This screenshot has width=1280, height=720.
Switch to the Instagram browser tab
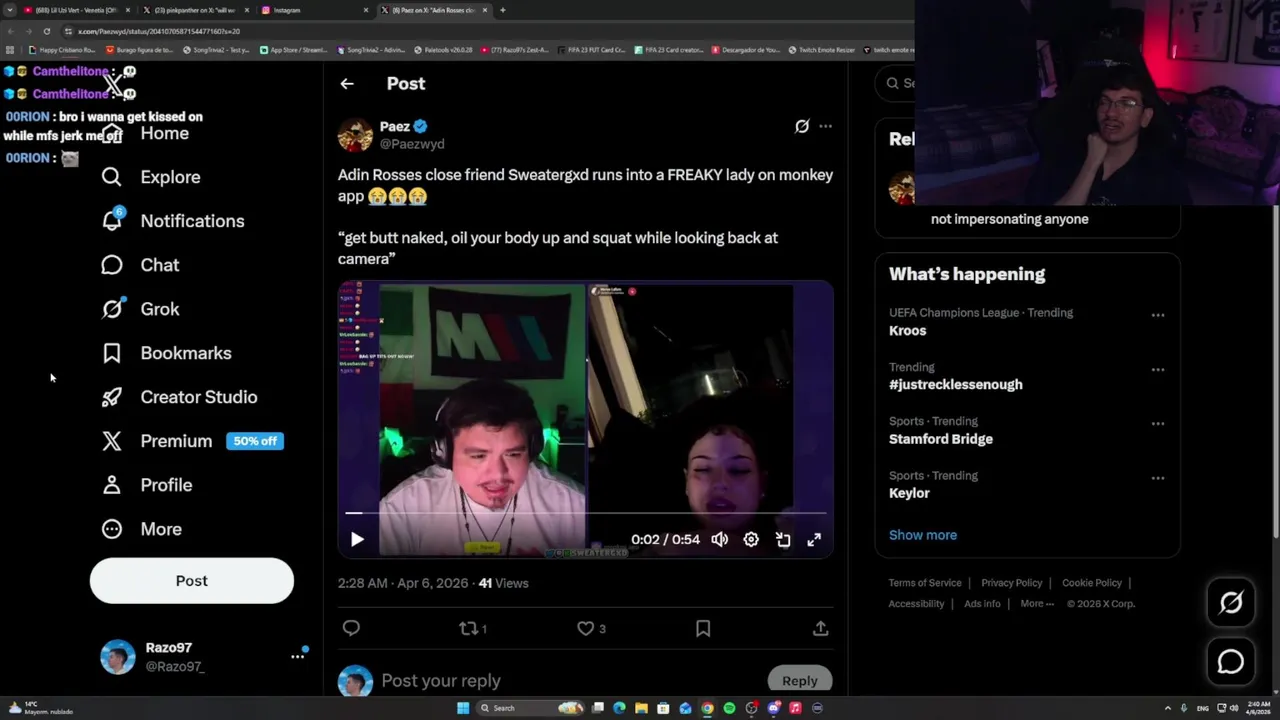coord(313,10)
